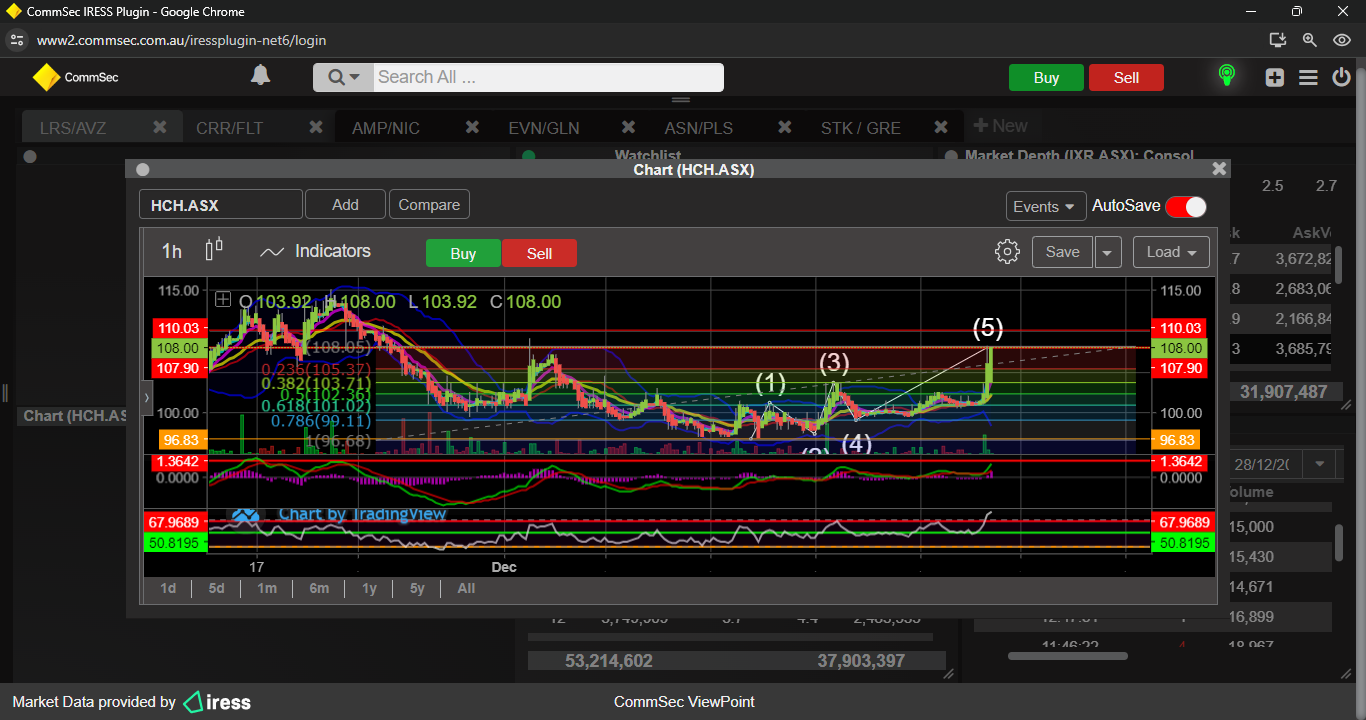Close the LRS/AVZ tab
Image resolution: width=1366 pixels, height=720 pixels.
pyautogui.click(x=159, y=127)
